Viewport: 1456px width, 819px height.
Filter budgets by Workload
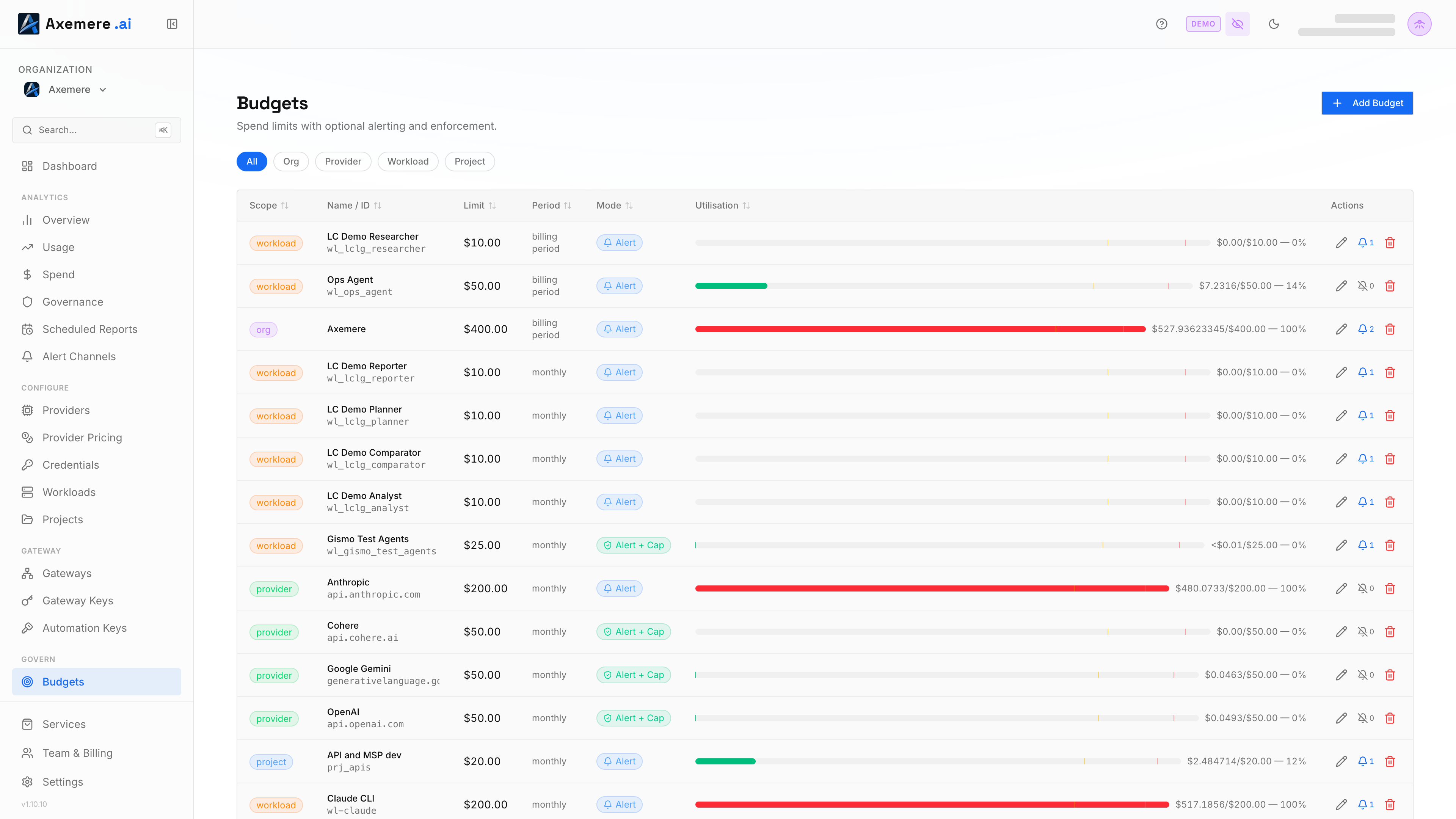point(408,162)
